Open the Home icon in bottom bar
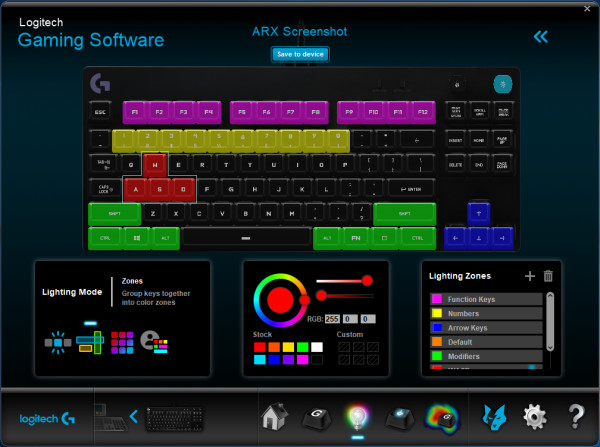The width and height of the screenshot is (600, 447). point(274,416)
